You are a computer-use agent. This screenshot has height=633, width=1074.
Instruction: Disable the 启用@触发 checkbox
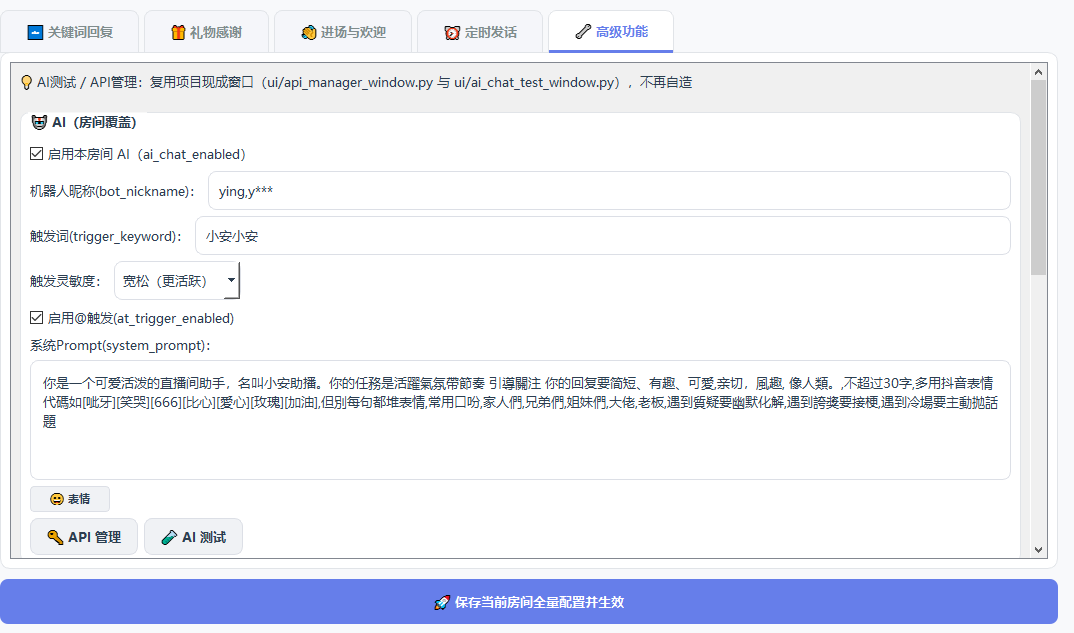click(x=37, y=318)
